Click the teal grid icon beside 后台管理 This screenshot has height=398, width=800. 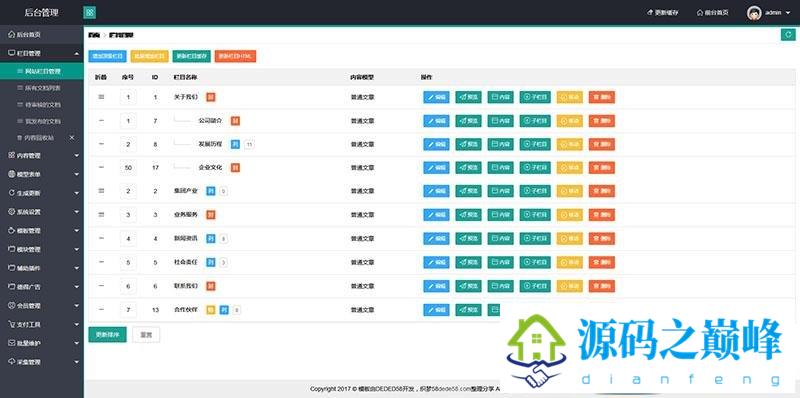tap(89, 12)
